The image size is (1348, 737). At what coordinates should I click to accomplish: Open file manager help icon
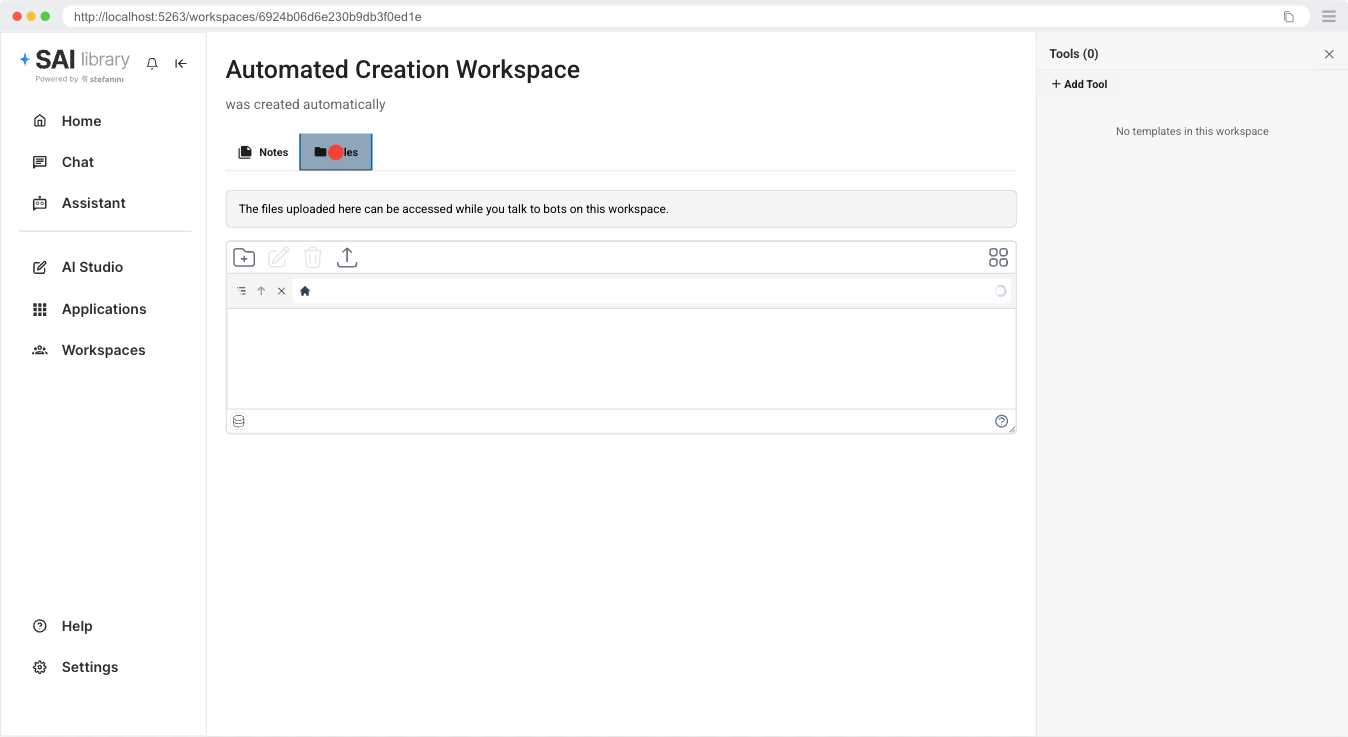(1001, 421)
